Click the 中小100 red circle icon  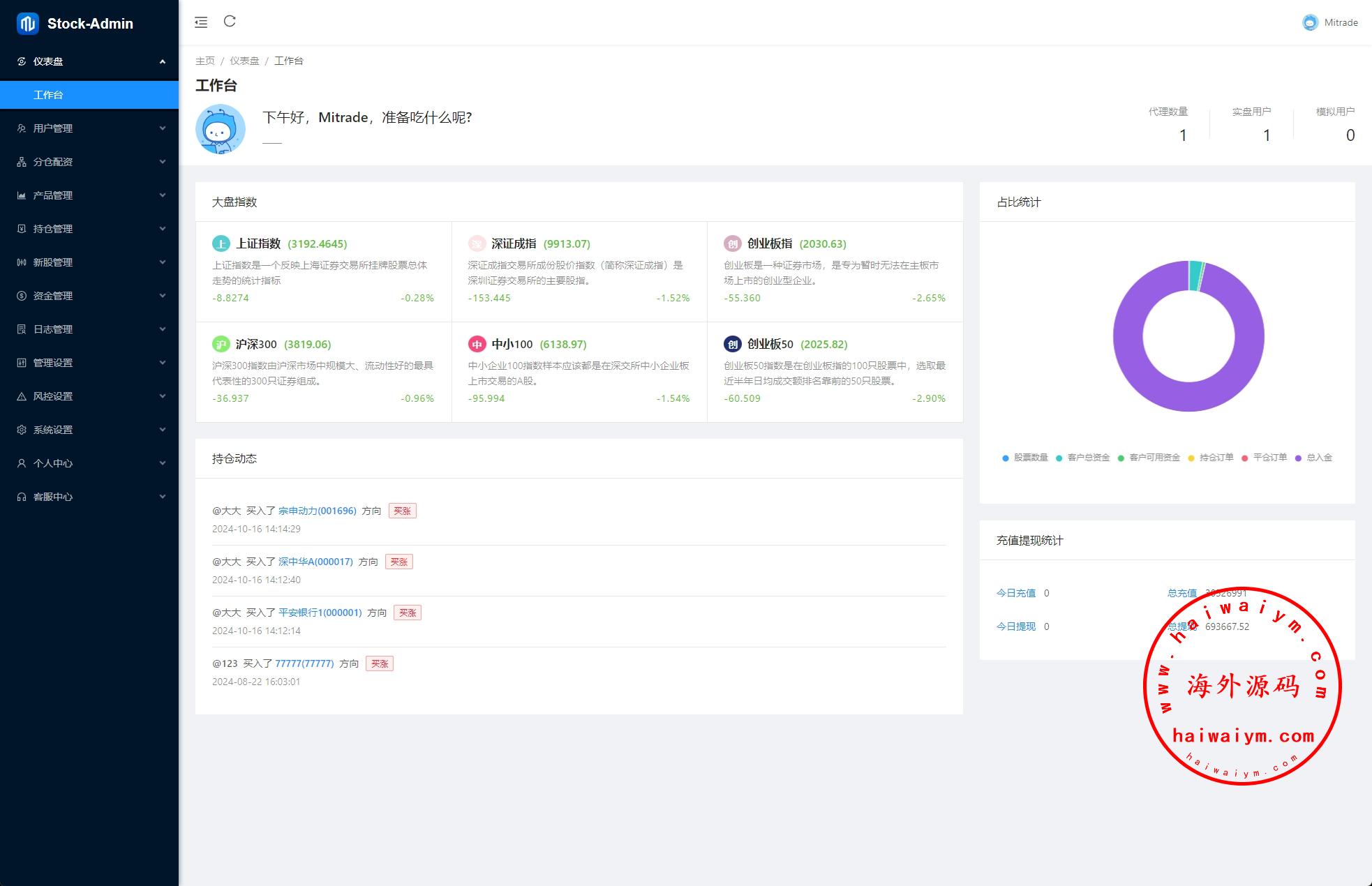point(477,344)
